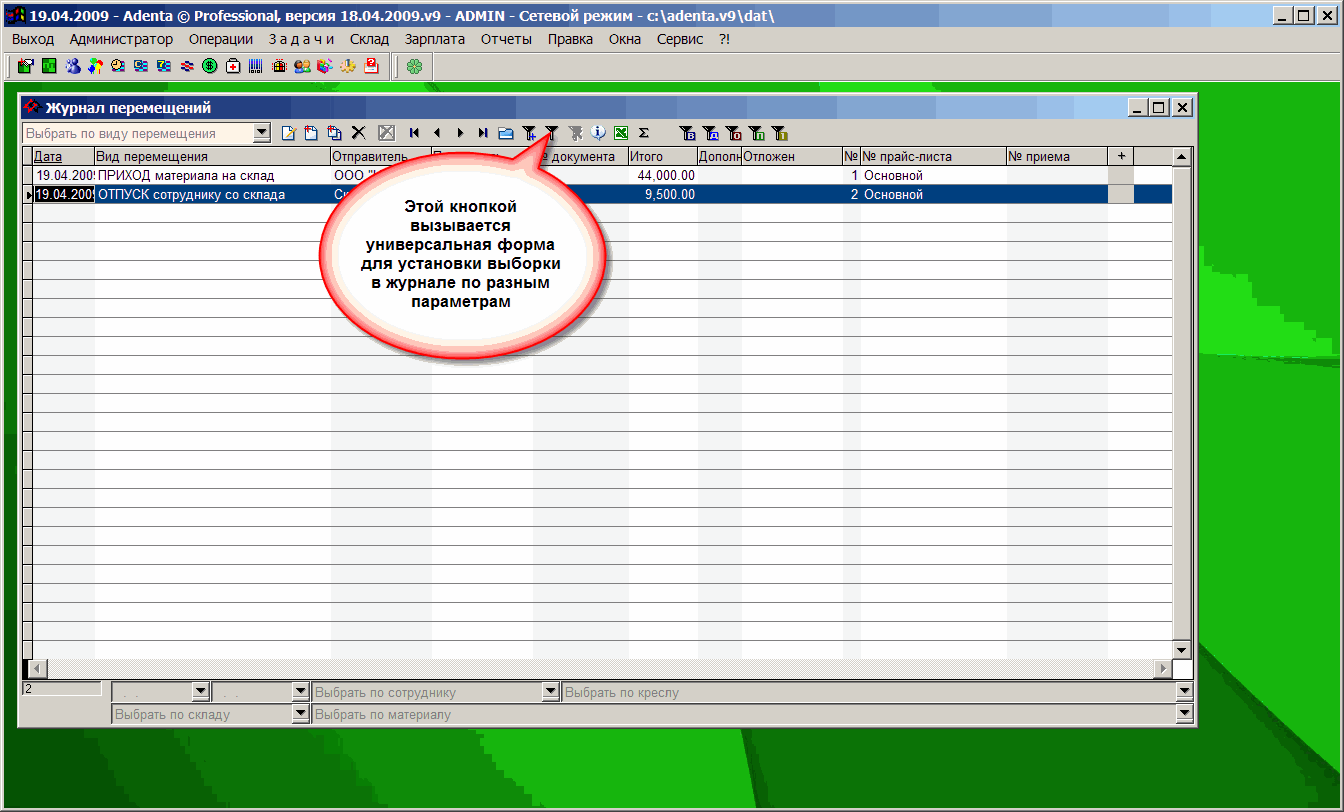Open 'Выбрать по виду перемещения' dropdown
The width and height of the screenshot is (1344, 812).
262,133
